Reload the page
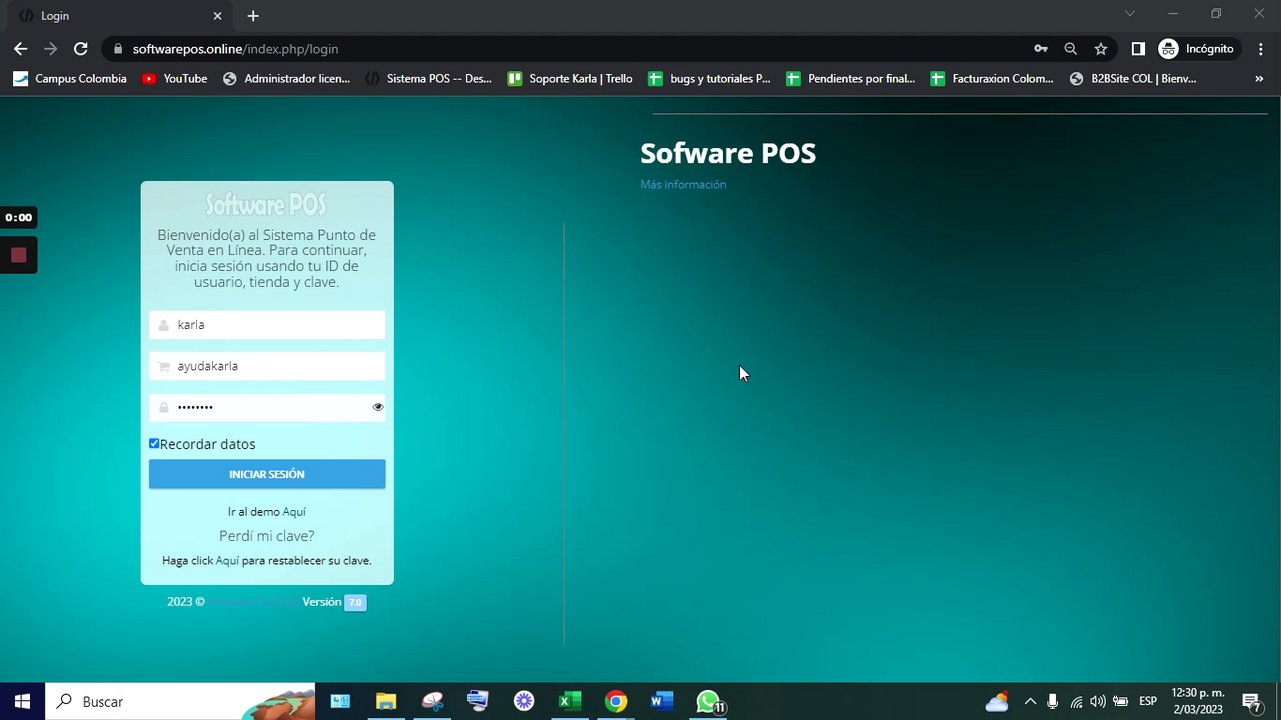The image size is (1281, 720). click(81, 48)
